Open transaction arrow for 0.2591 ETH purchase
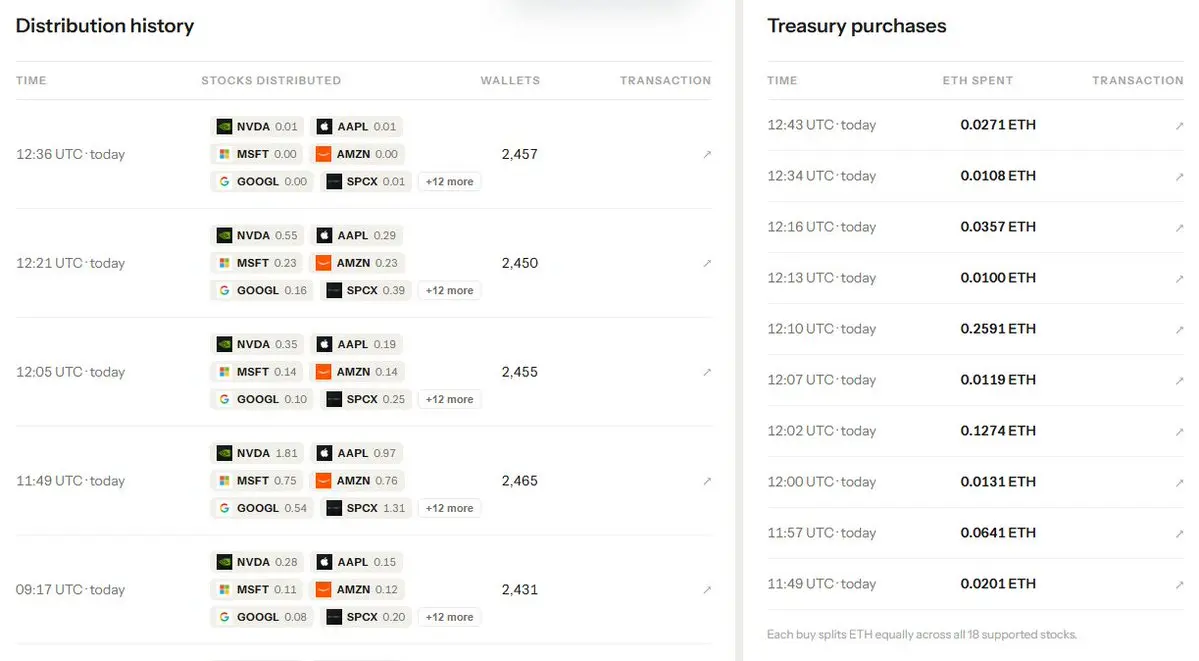 [1179, 330]
